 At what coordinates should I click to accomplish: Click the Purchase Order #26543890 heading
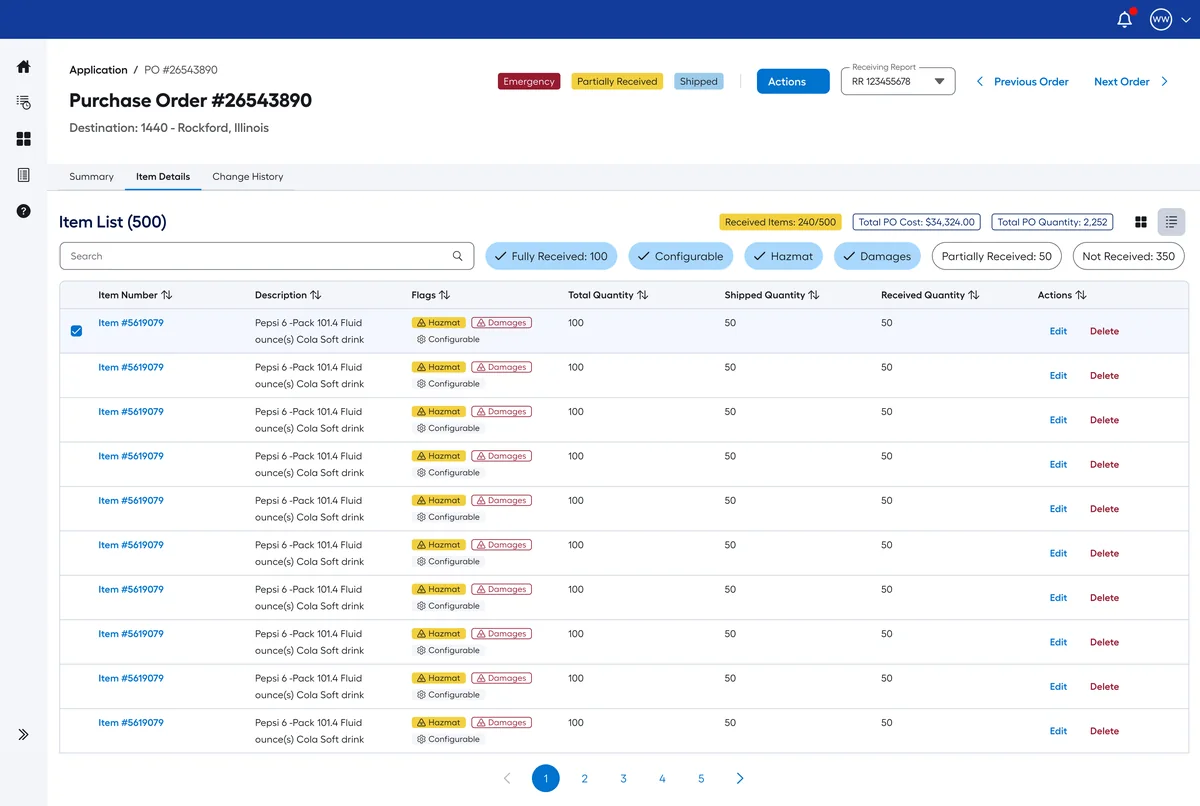(x=190, y=100)
